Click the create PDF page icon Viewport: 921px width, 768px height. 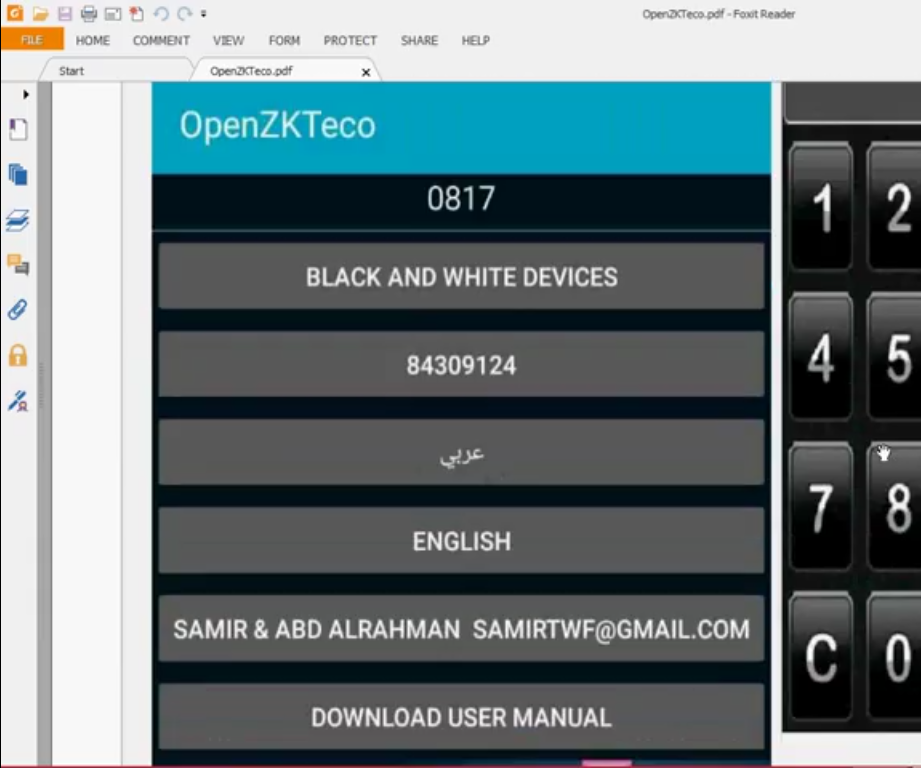click(136, 14)
